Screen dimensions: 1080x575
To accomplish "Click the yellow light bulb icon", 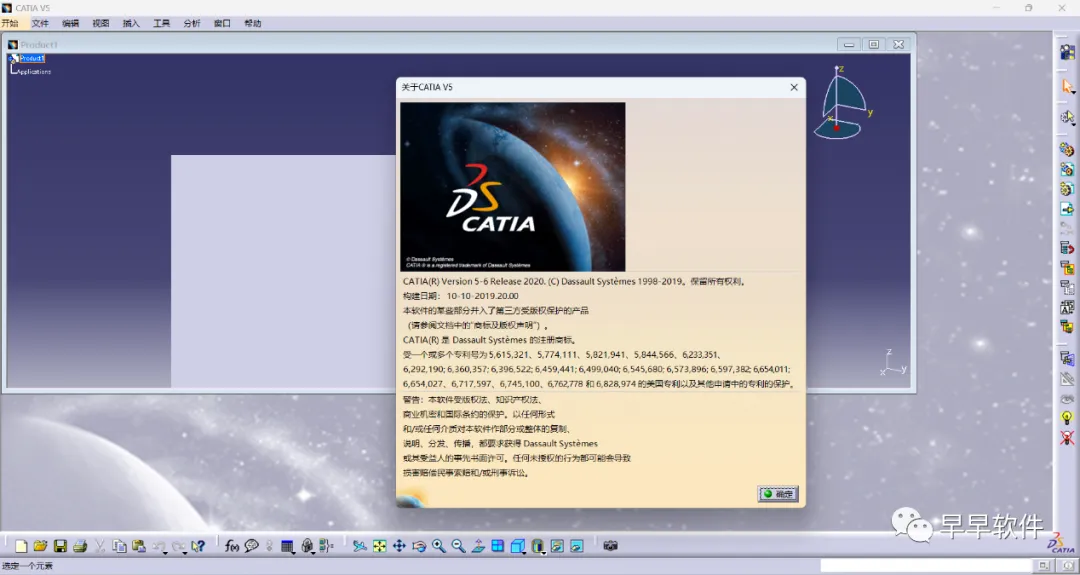I will coord(1067,418).
